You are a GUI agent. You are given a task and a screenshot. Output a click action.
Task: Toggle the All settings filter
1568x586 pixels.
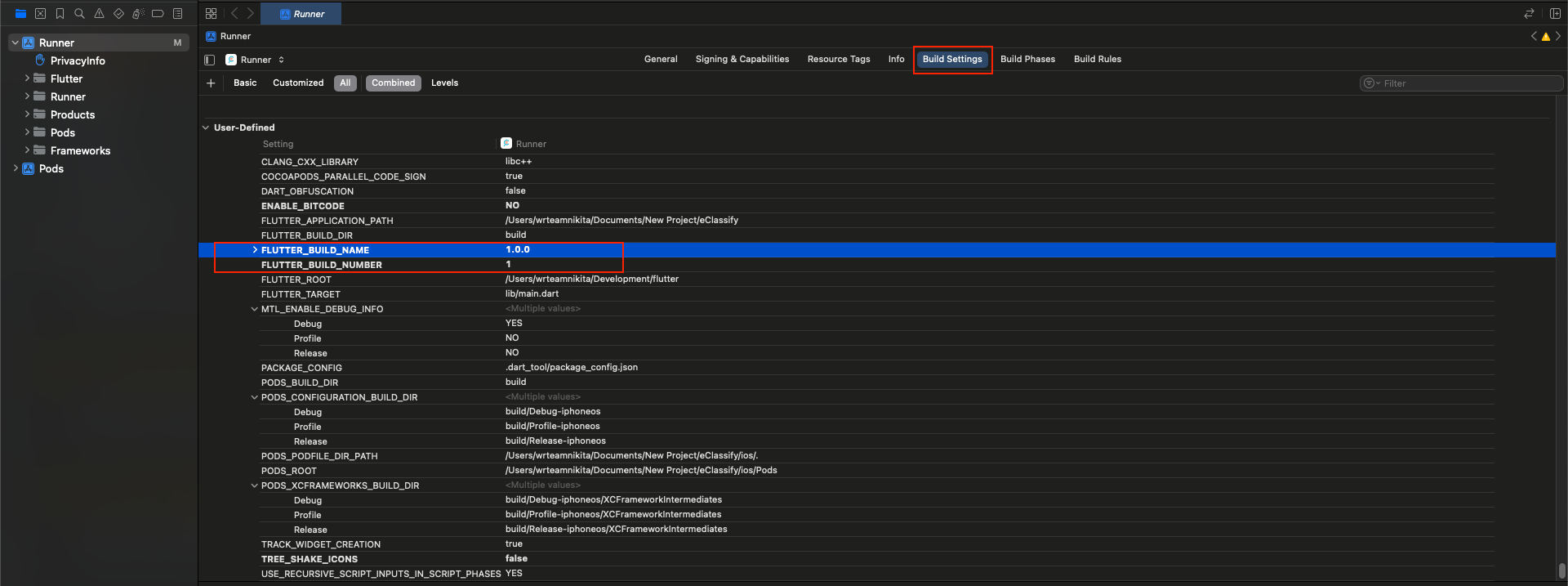[345, 83]
